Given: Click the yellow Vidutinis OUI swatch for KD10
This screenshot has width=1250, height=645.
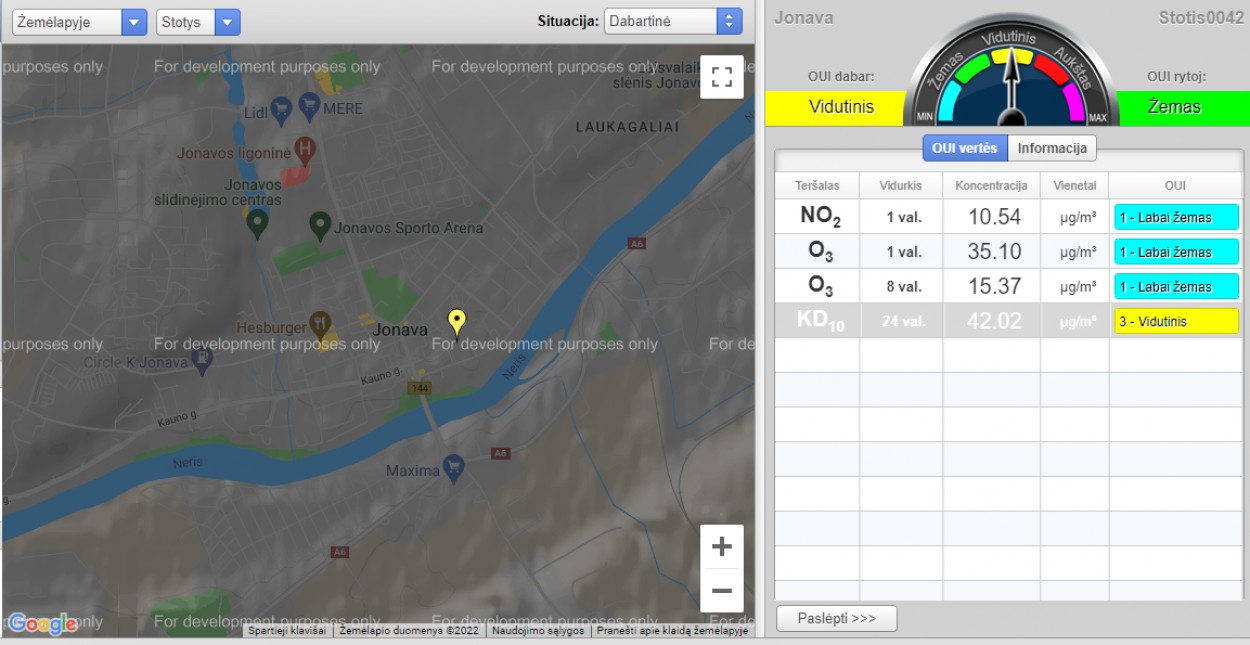Looking at the screenshot, I should pos(1175,321).
